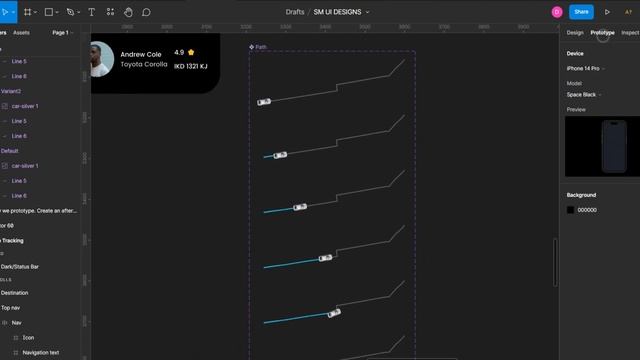Image resolution: width=640 pixels, height=360 pixels.
Task: Switch to the Assets tab
Action: point(21,33)
